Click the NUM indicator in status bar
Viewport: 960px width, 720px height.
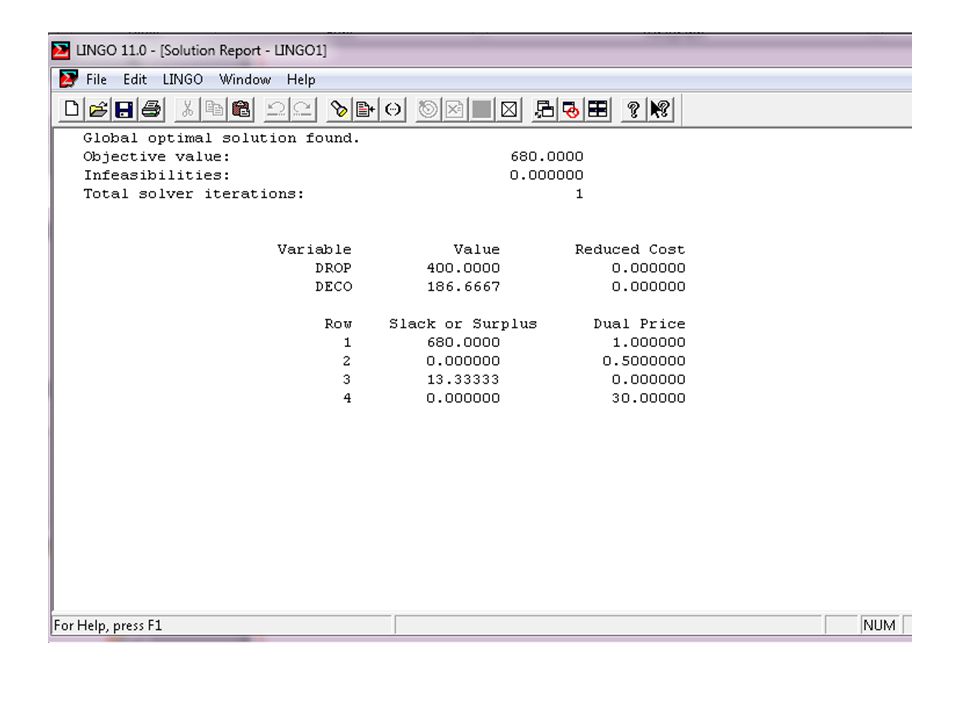tap(879, 625)
